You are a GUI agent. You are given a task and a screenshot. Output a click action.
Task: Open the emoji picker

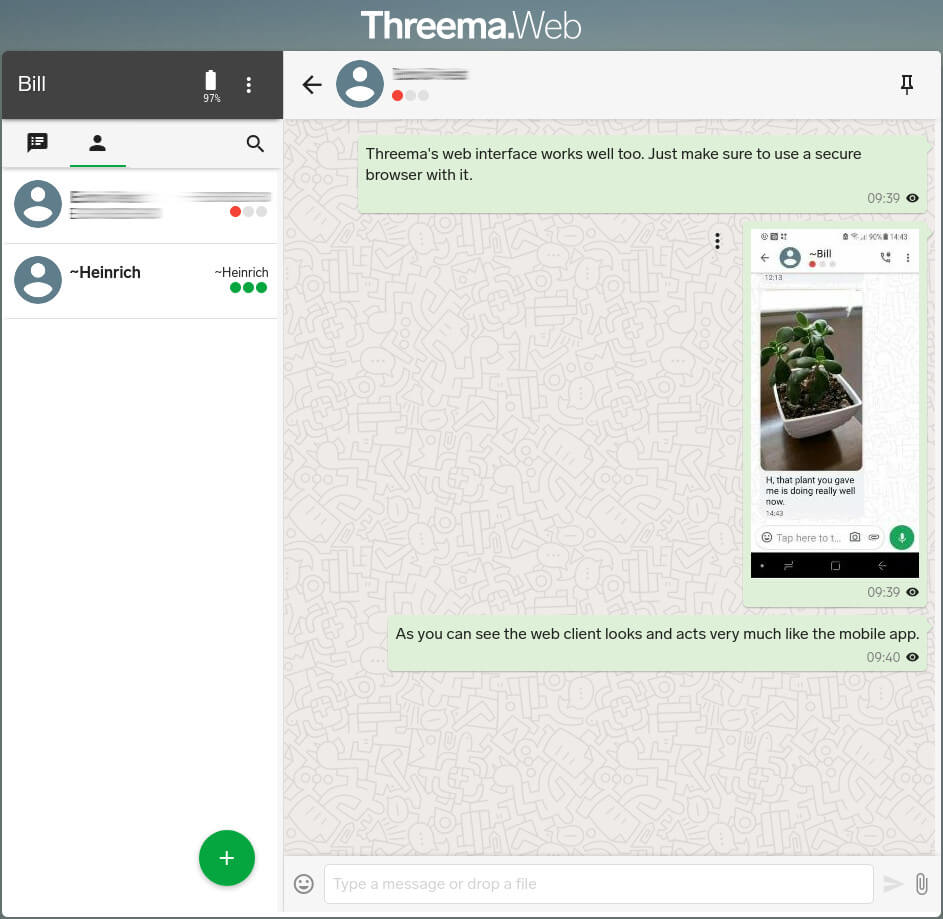click(x=304, y=884)
